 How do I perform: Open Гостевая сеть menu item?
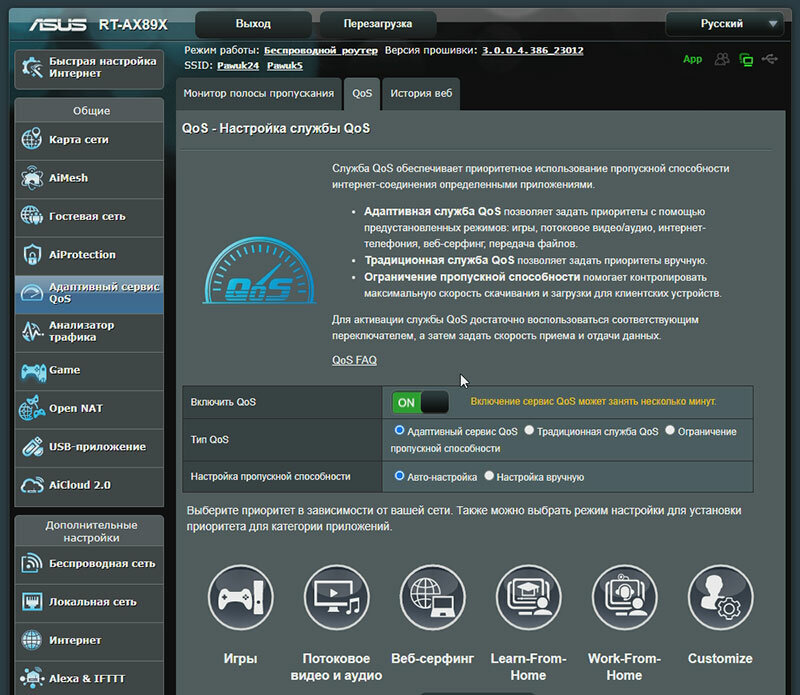(89, 216)
